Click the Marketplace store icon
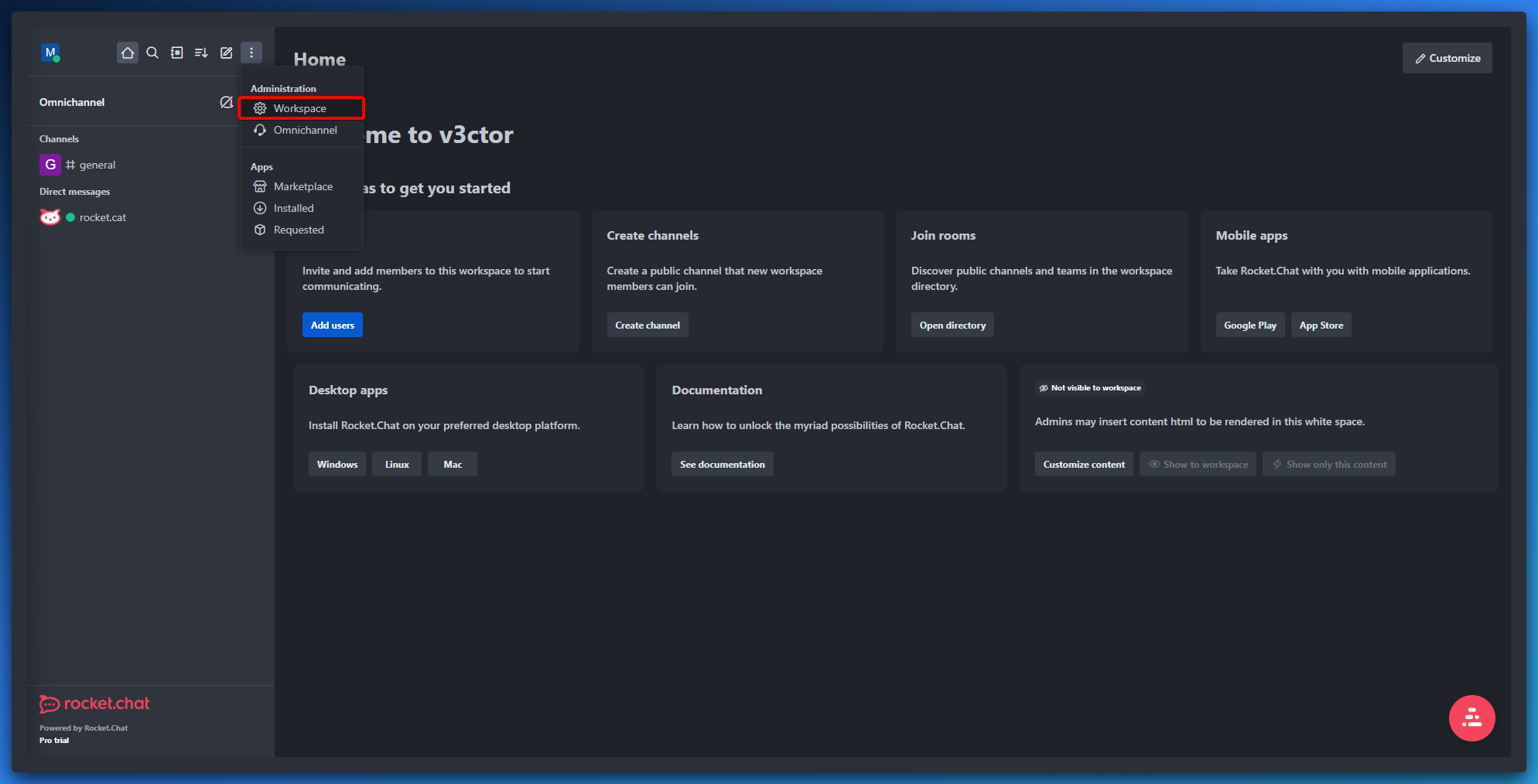1538x784 pixels. [x=260, y=186]
